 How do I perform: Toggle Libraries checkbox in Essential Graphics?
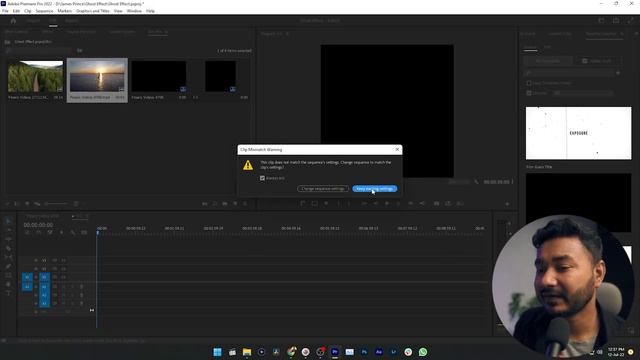pyautogui.click(x=529, y=93)
